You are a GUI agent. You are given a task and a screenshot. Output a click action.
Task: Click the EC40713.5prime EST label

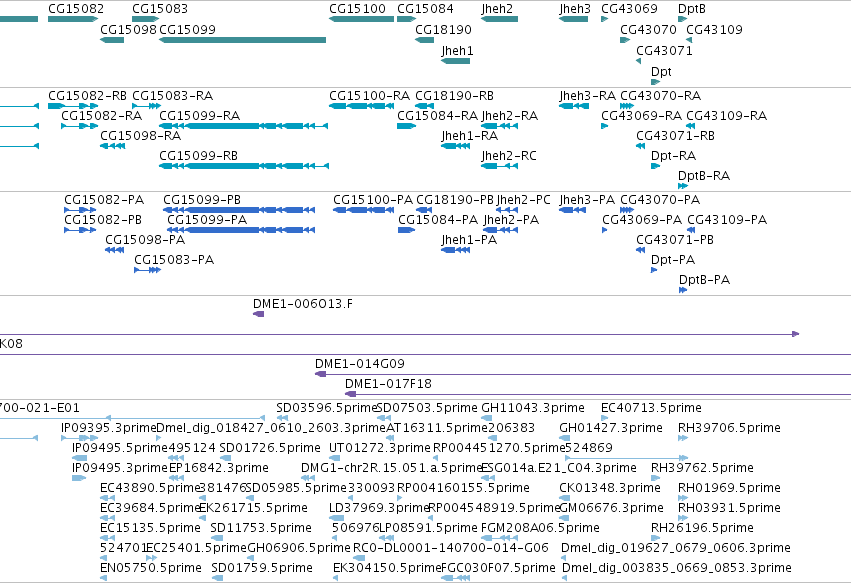coord(651,408)
